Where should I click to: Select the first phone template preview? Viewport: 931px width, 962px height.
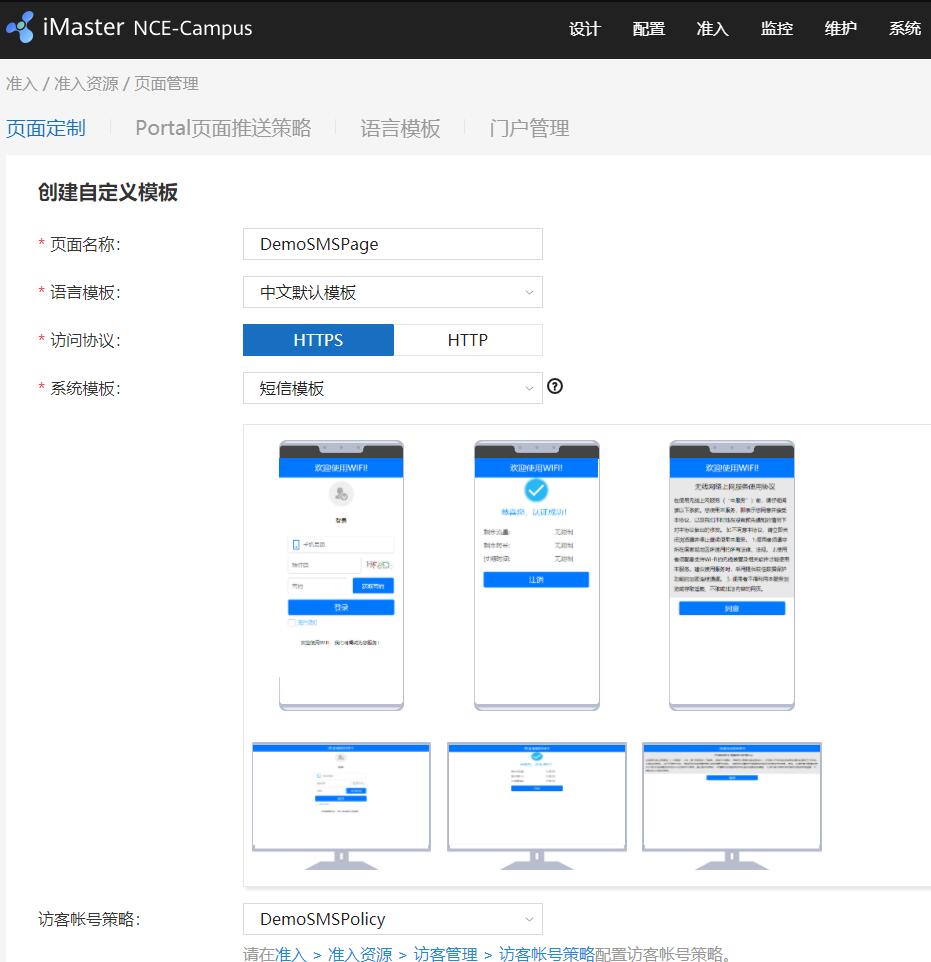point(341,575)
